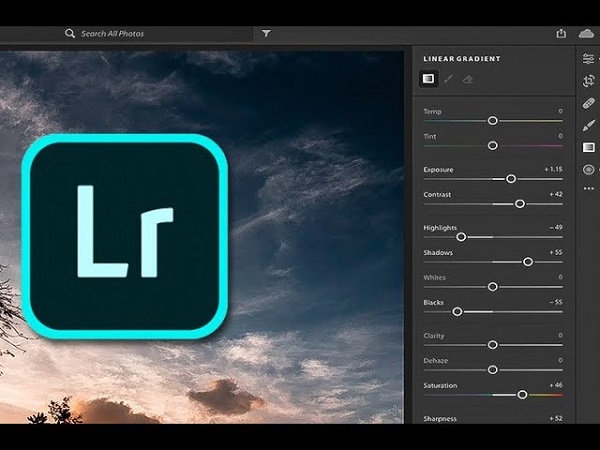Click the Exposure slider handle
The image size is (600, 450).
511,179
